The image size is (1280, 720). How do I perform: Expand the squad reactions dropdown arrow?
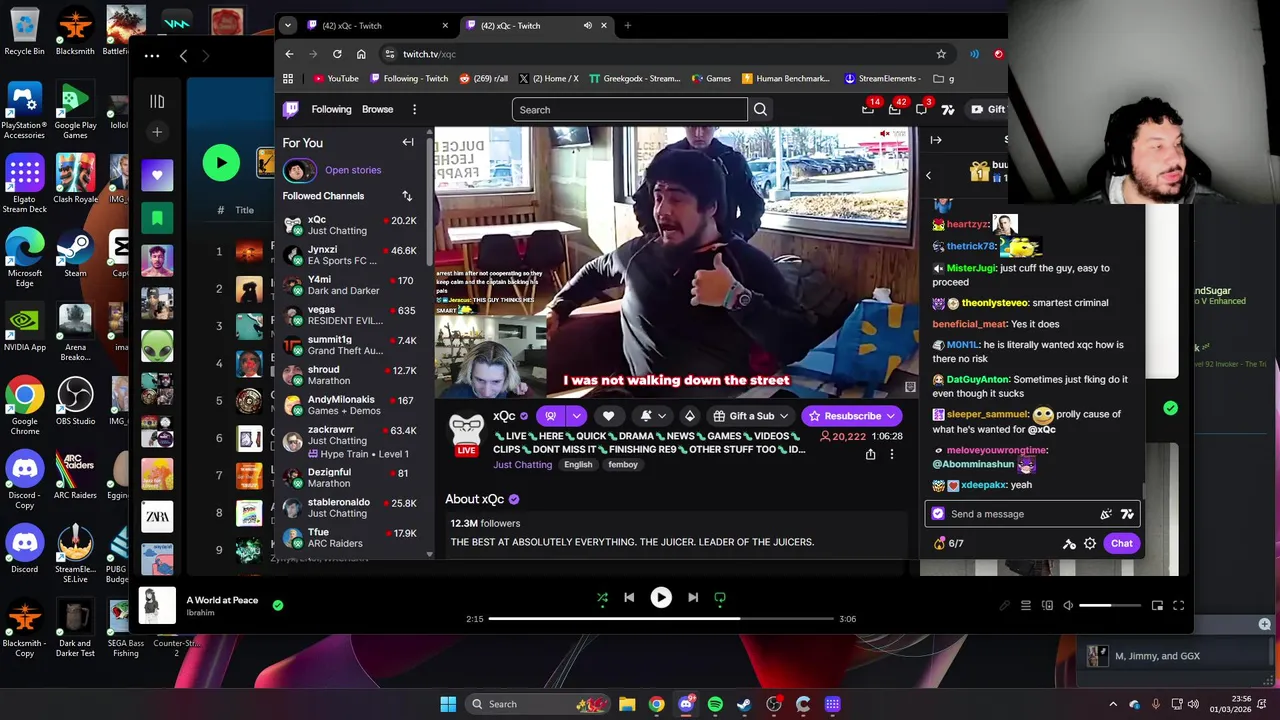pos(576,416)
